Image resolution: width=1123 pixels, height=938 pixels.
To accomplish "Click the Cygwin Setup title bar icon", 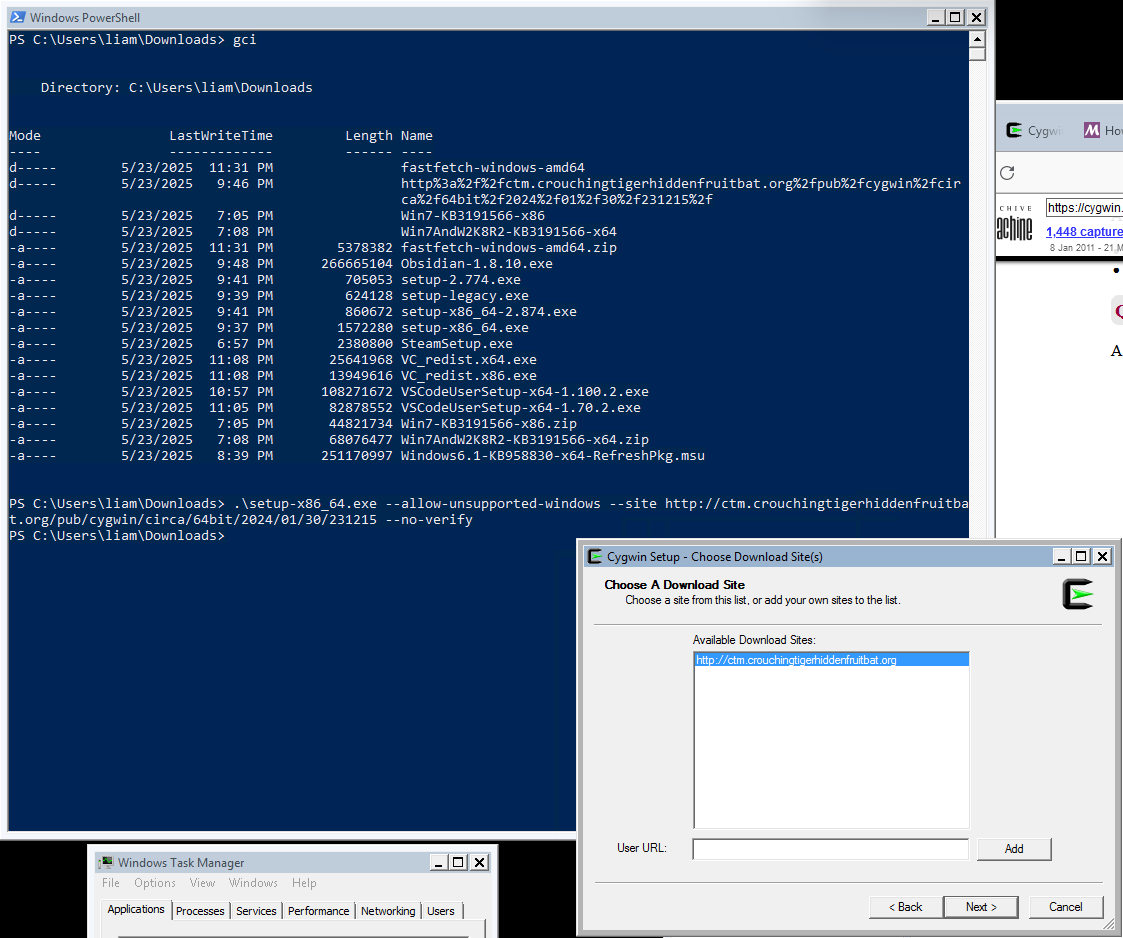I will click(594, 556).
